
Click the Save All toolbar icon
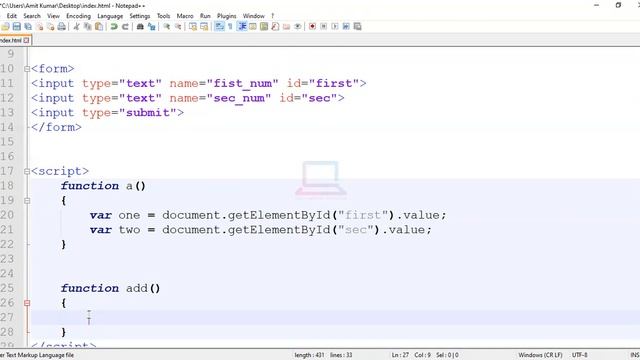[28, 27]
